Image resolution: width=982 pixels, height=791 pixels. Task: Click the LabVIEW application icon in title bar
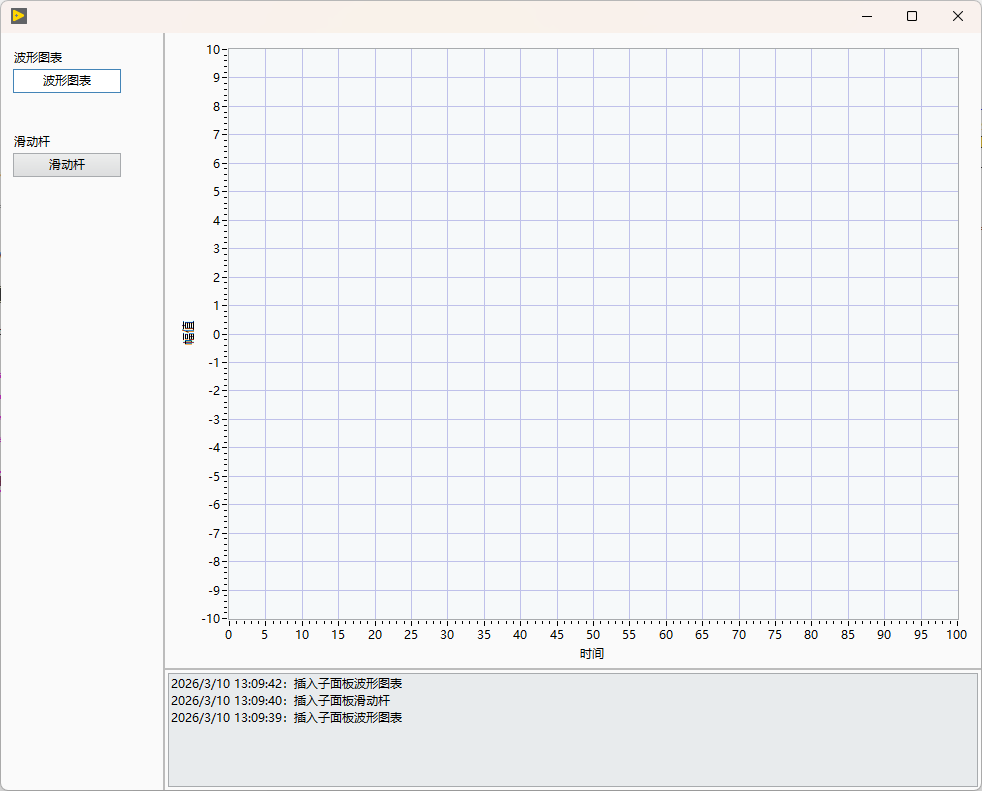[x=19, y=16]
